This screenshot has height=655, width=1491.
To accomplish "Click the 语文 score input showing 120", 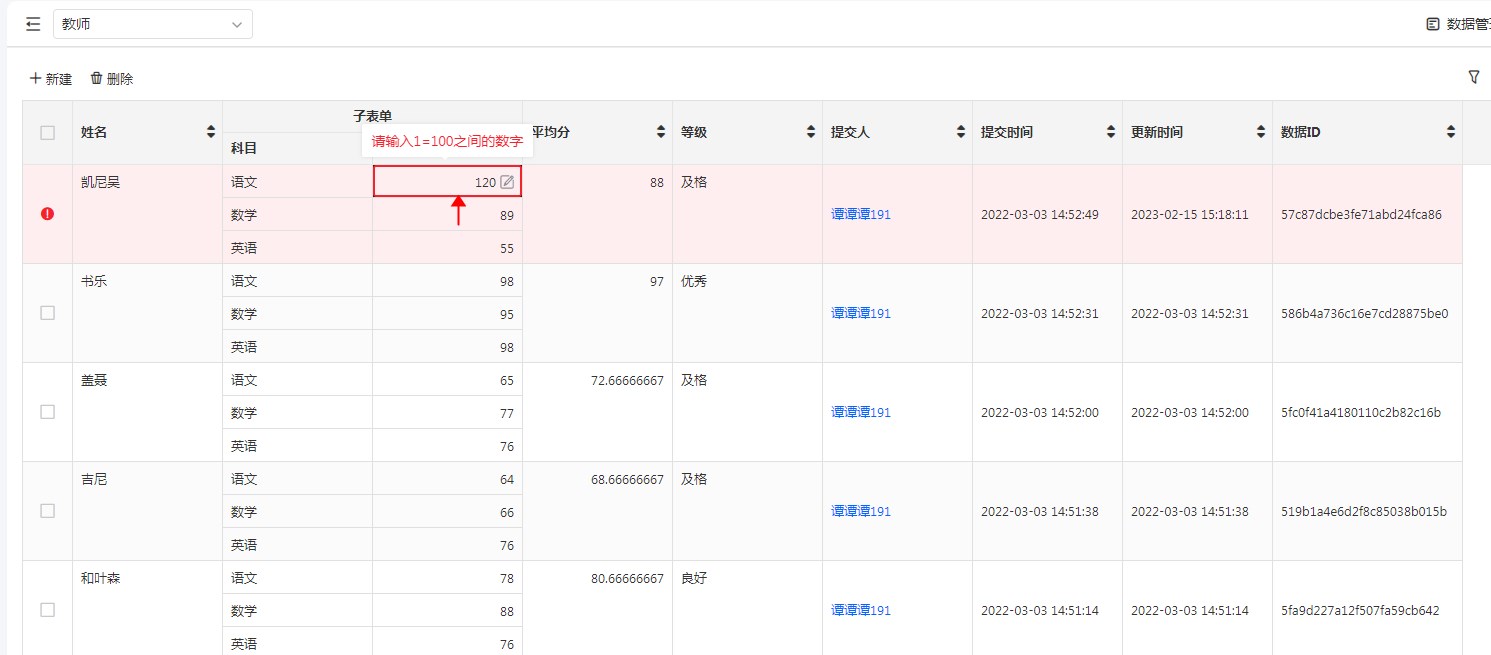I will pyautogui.click(x=440, y=182).
